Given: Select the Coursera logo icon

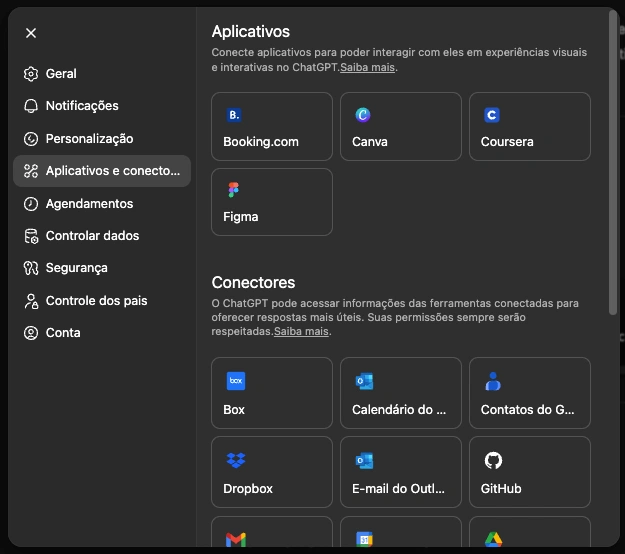Looking at the screenshot, I should [492, 115].
